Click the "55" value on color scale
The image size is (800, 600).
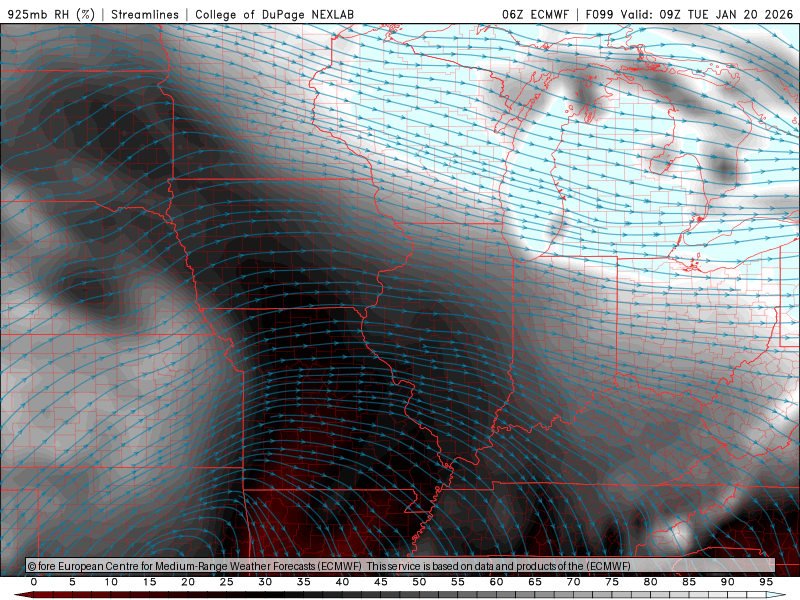(458, 582)
